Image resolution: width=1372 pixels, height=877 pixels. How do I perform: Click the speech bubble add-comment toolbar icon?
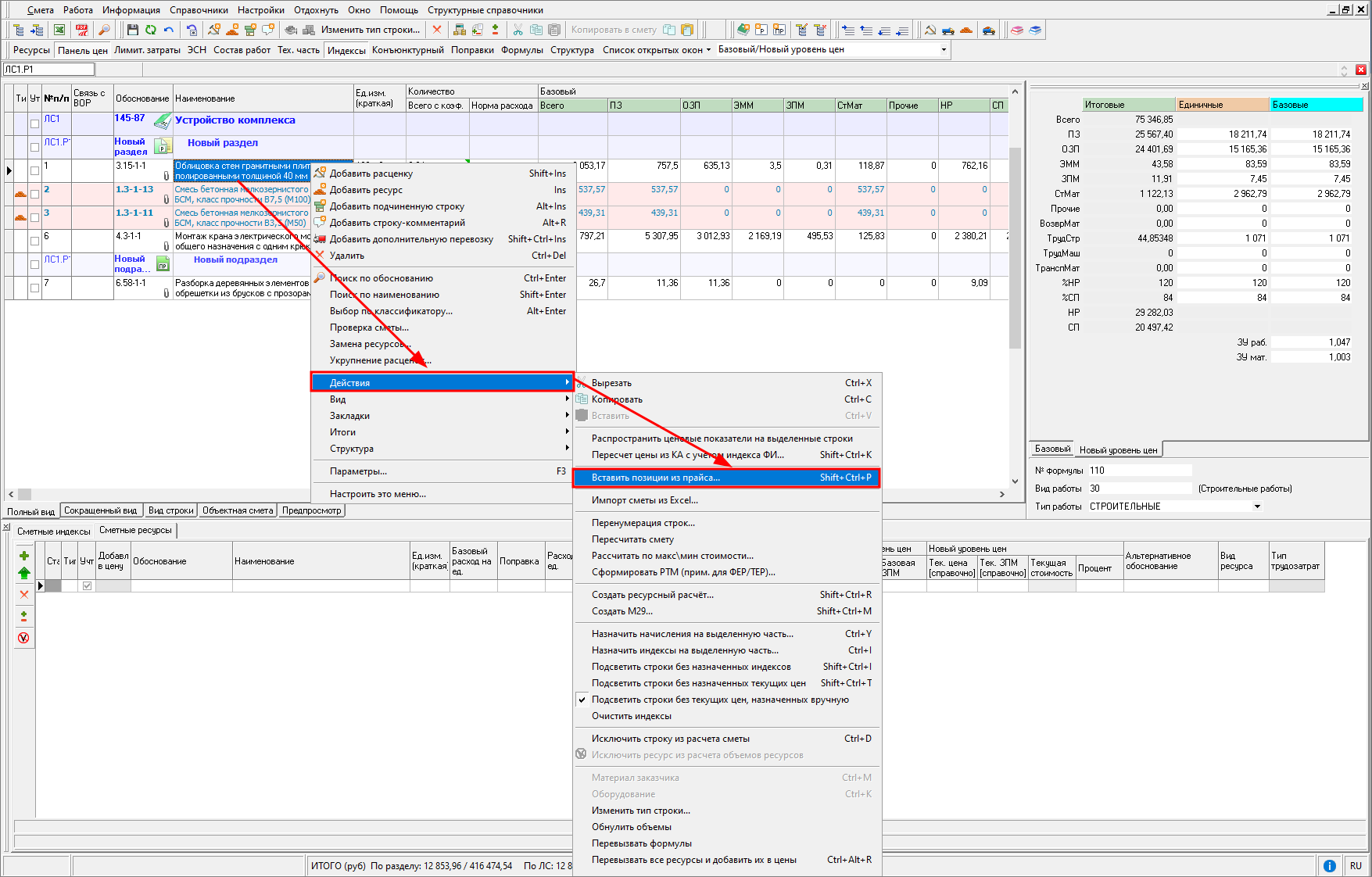pyautogui.click(x=268, y=30)
